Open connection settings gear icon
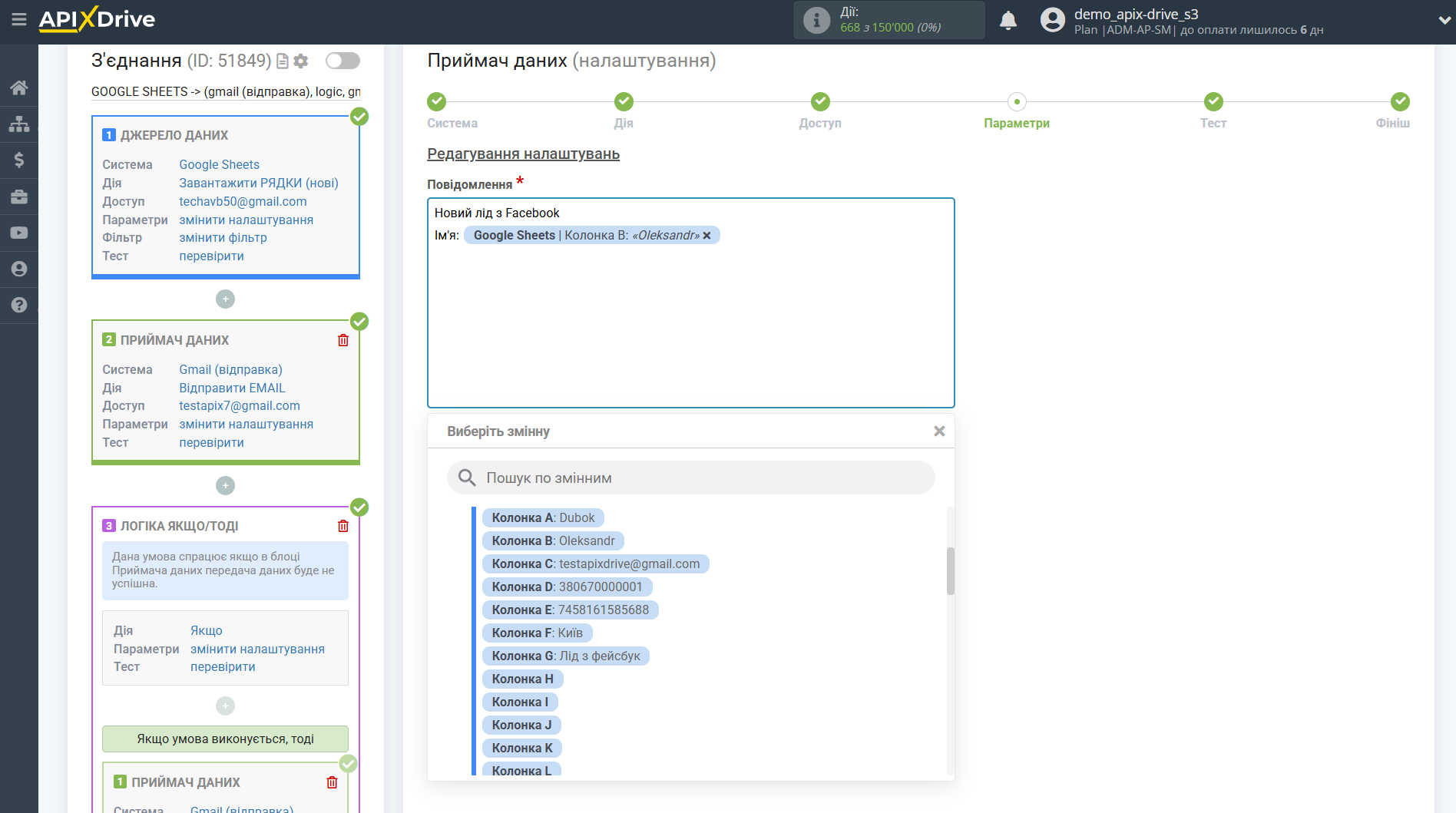This screenshot has height=813, width=1456. click(301, 61)
